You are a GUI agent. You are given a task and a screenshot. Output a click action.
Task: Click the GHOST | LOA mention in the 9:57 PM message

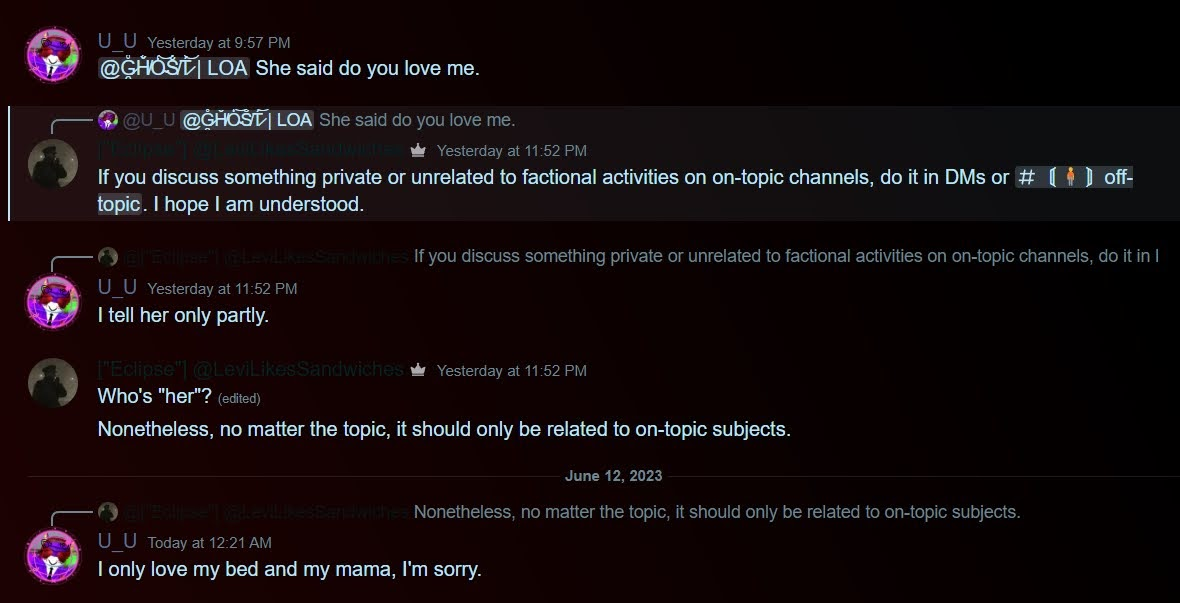click(174, 69)
